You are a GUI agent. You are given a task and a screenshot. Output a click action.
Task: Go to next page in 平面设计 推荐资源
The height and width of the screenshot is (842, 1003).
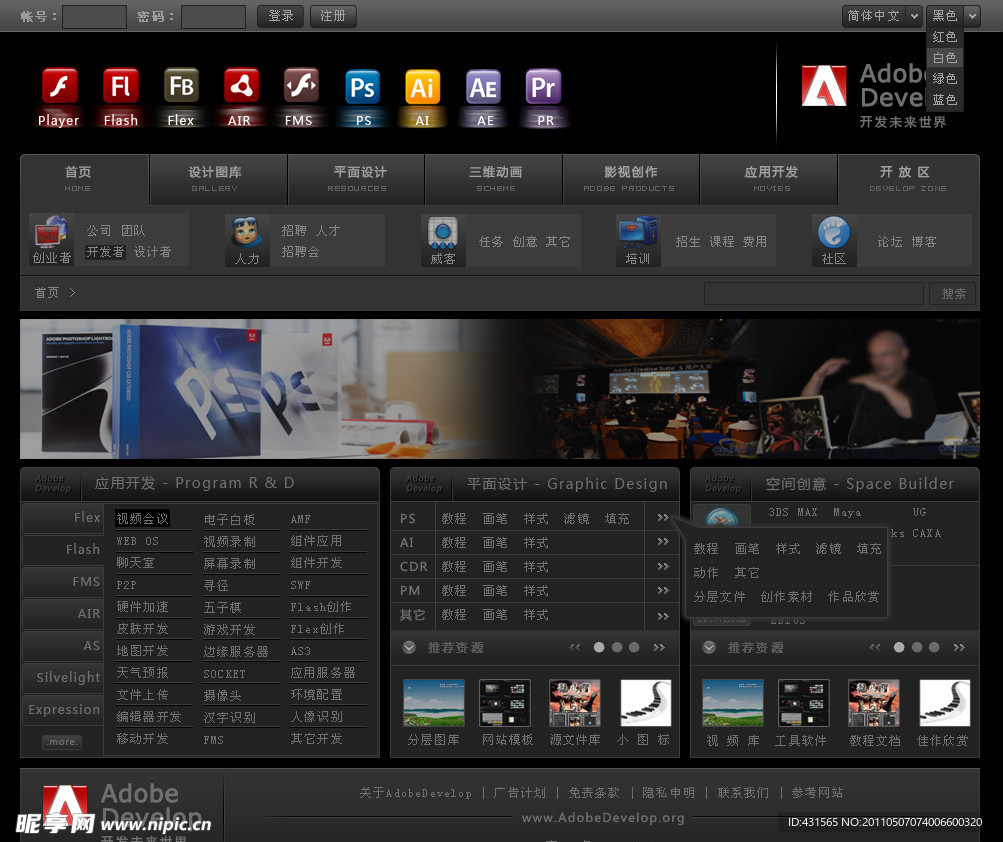tap(659, 647)
